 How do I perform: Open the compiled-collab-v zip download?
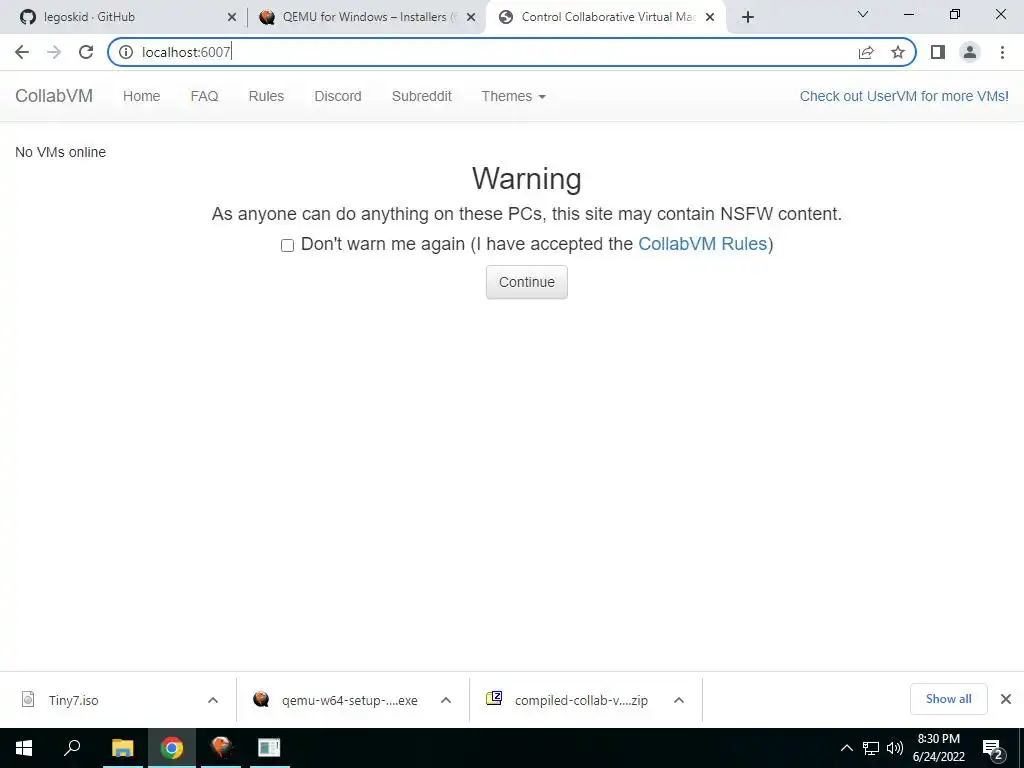pyautogui.click(x=581, y=700)
